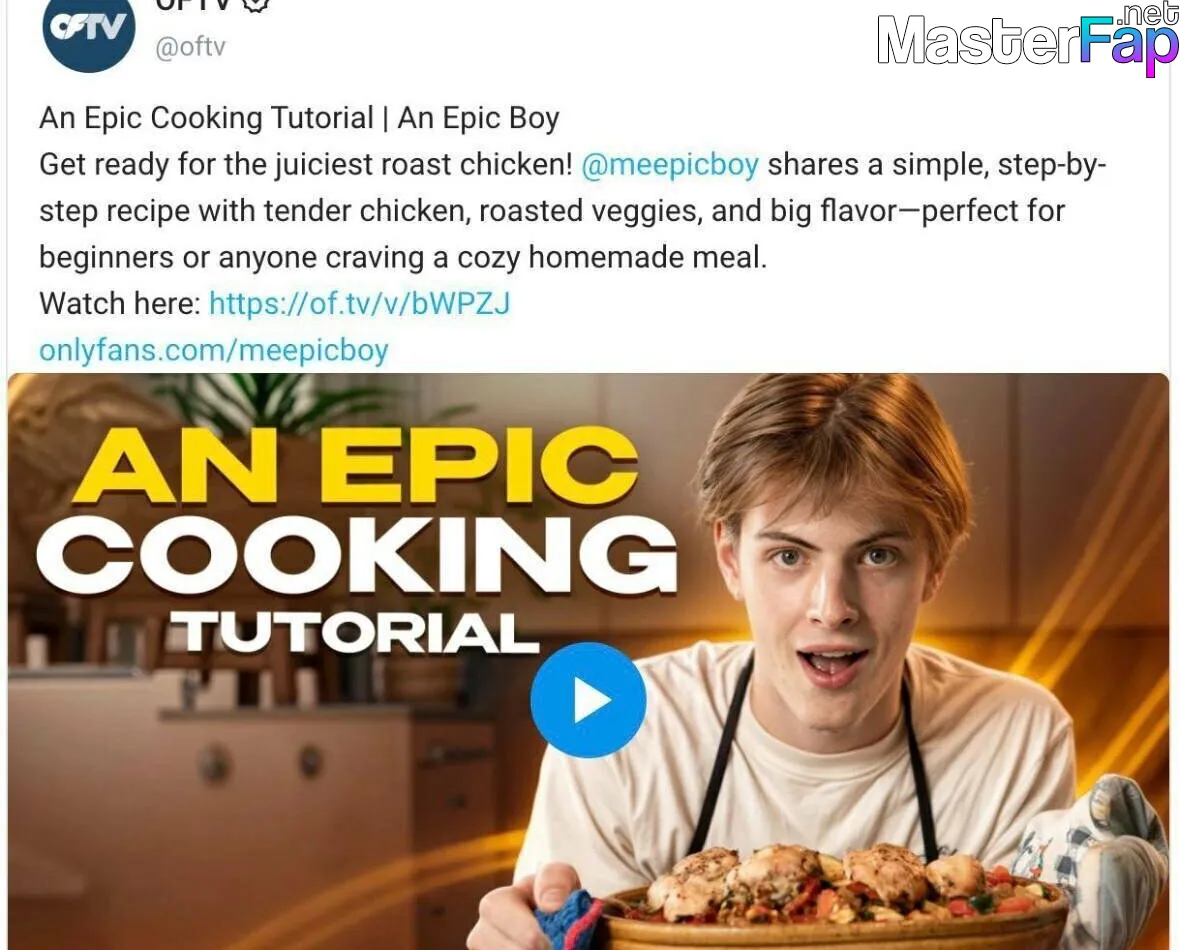Open the onlyfans.com/meepicboy link

click(x=214, y=351)
